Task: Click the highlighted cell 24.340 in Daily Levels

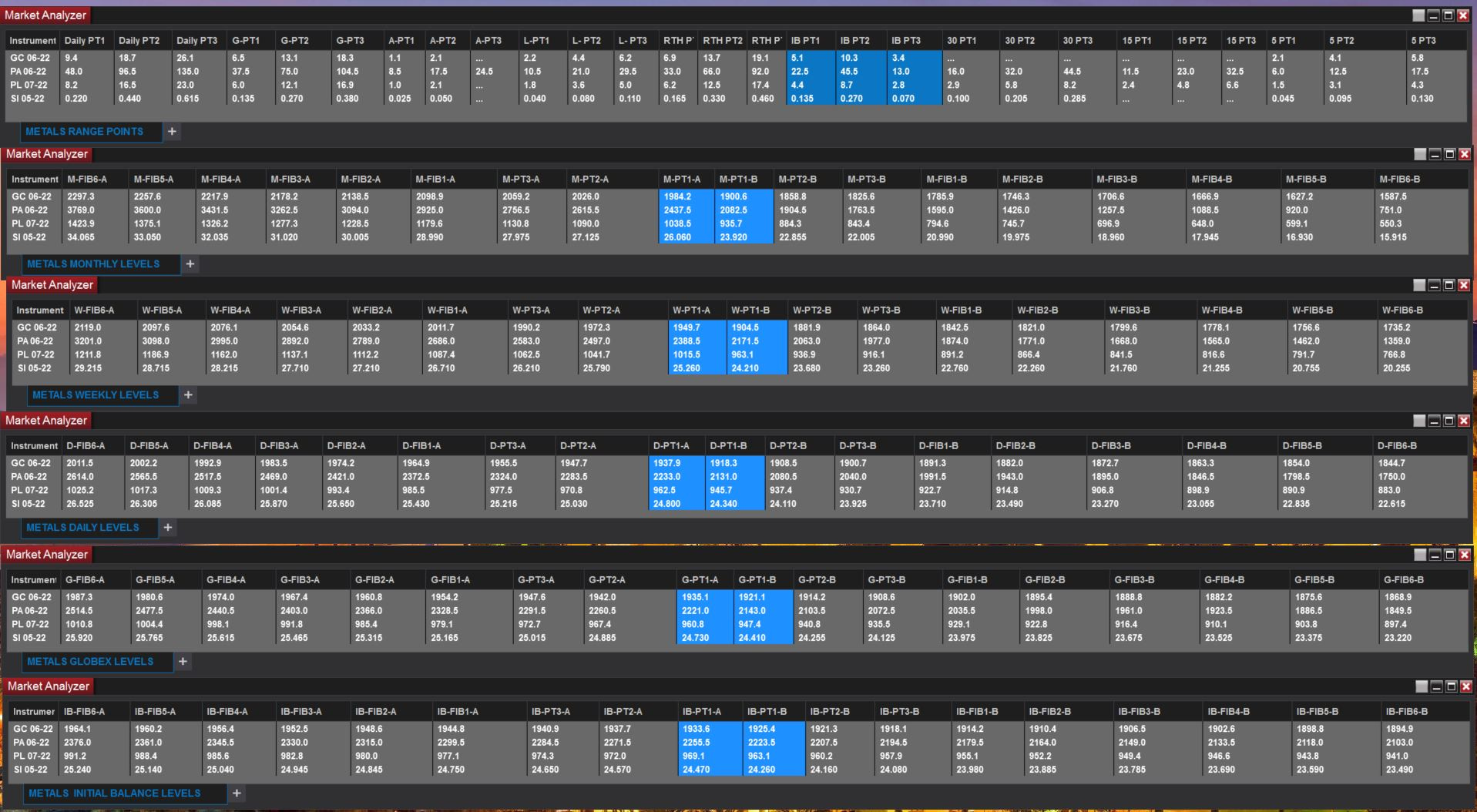Action: pyautogui.click(x=734, y=505)
